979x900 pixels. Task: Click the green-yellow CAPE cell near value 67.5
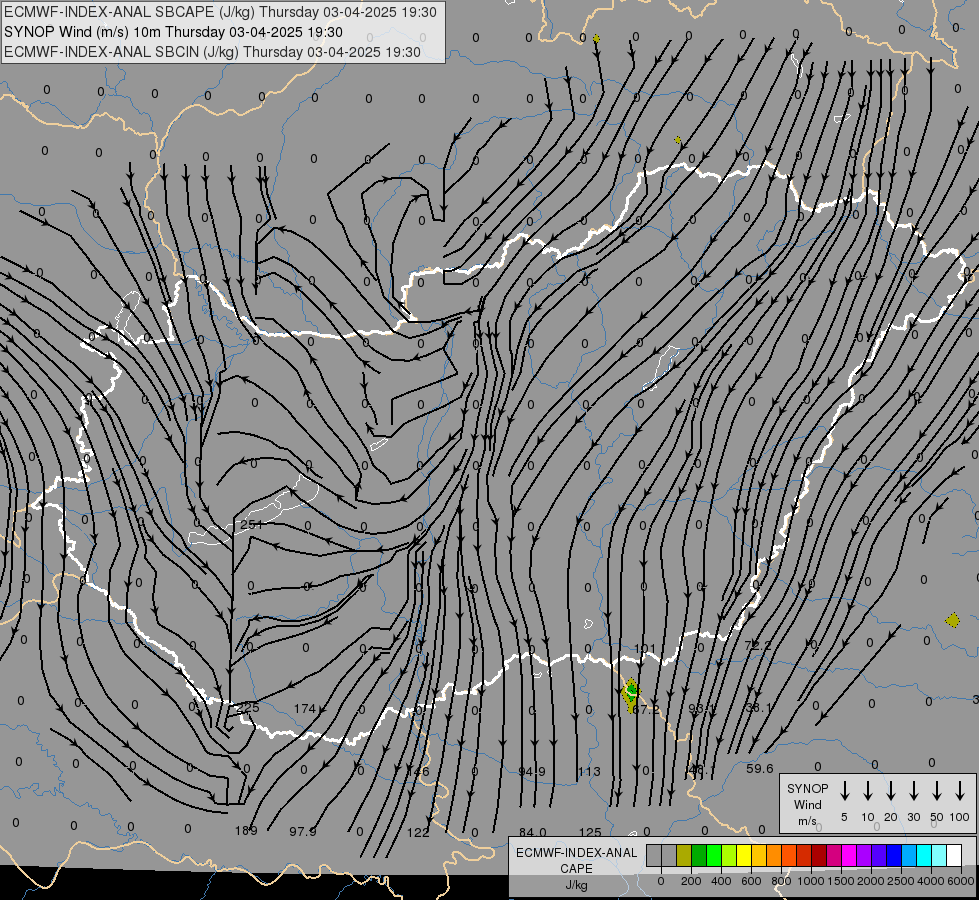point(631,695)
